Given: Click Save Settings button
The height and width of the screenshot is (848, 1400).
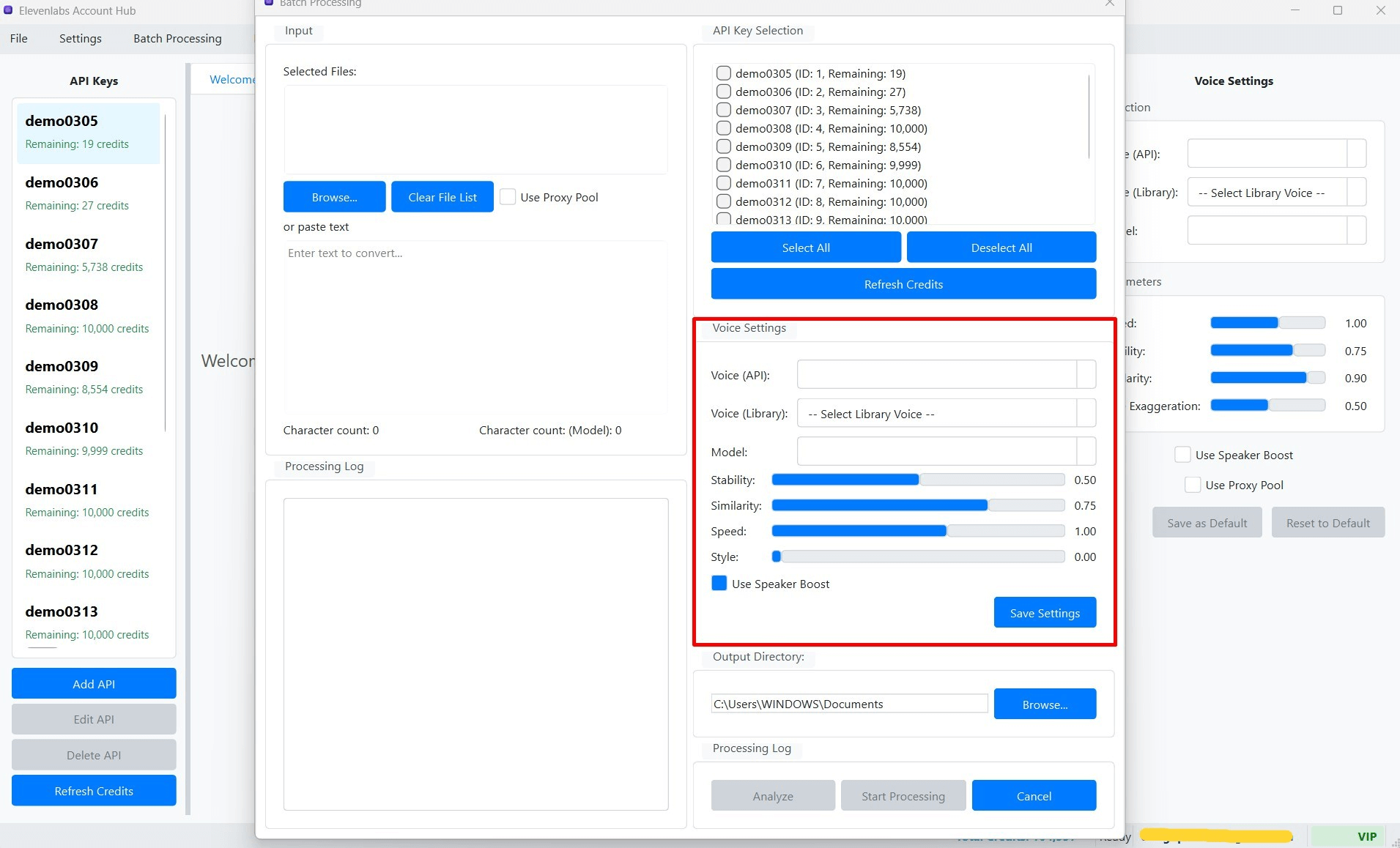Looking at the screenshot, I should pos(1045,613).
